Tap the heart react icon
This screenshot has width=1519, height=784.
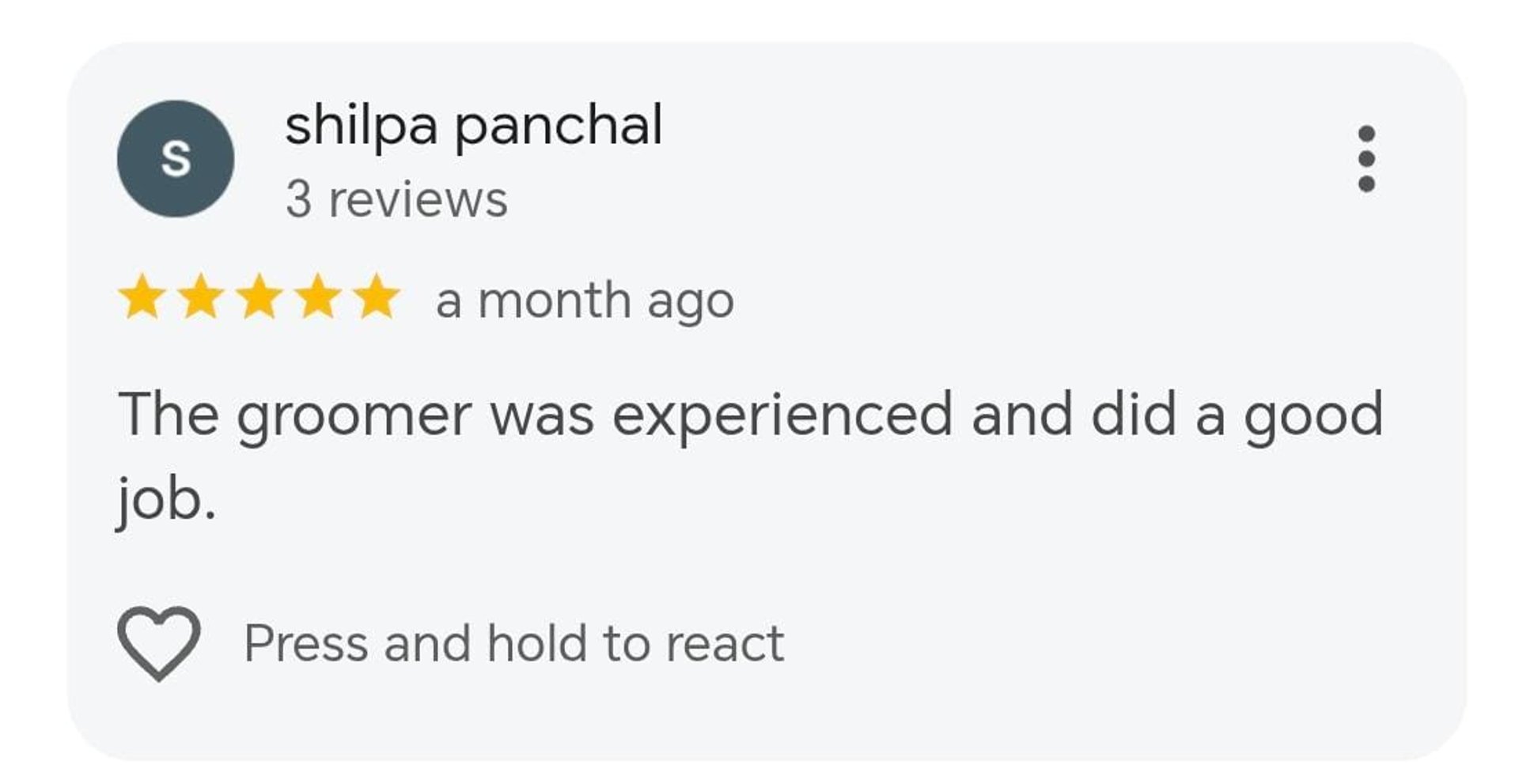coord(159,643)
